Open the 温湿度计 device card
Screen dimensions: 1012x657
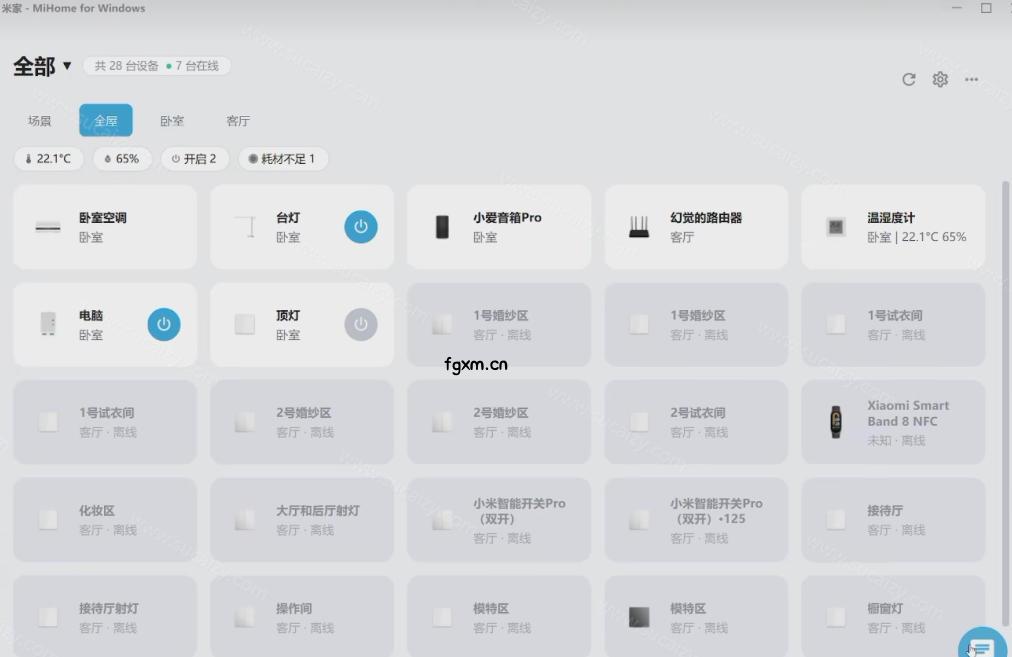tap(893, 227)
